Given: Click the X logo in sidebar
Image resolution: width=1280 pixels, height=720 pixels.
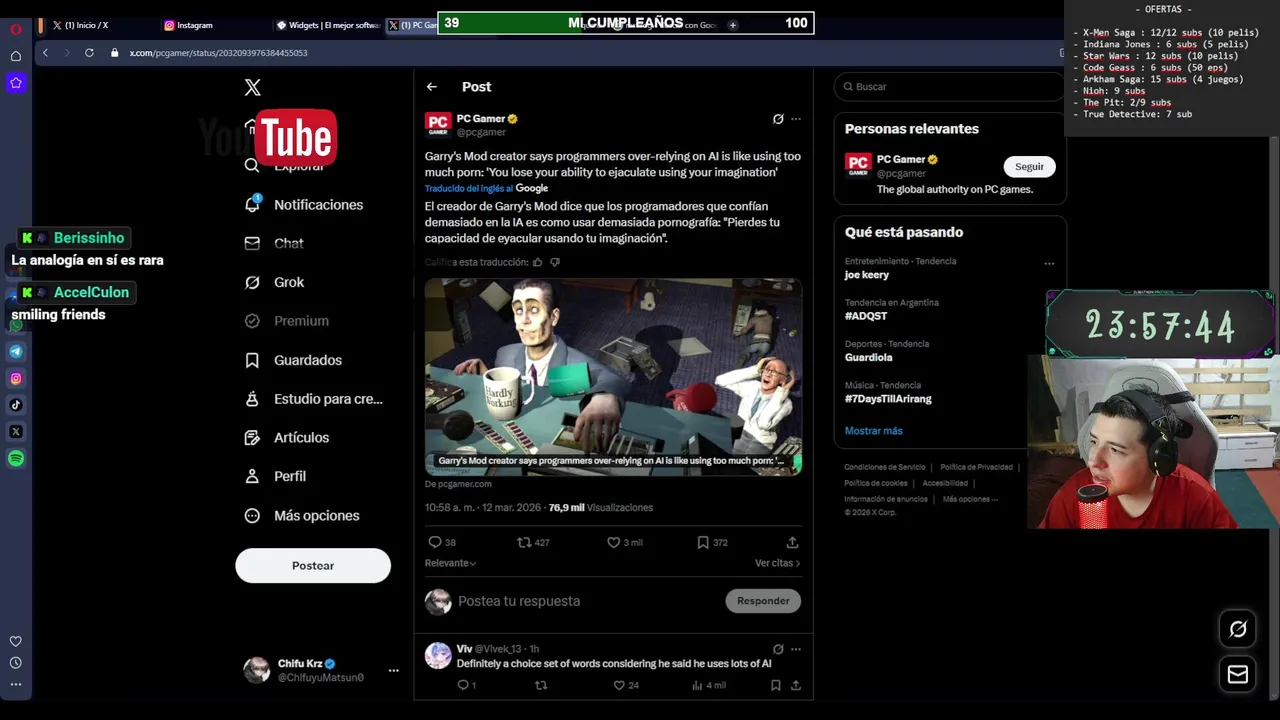Looking at the screenshot, I should (253, 88).
